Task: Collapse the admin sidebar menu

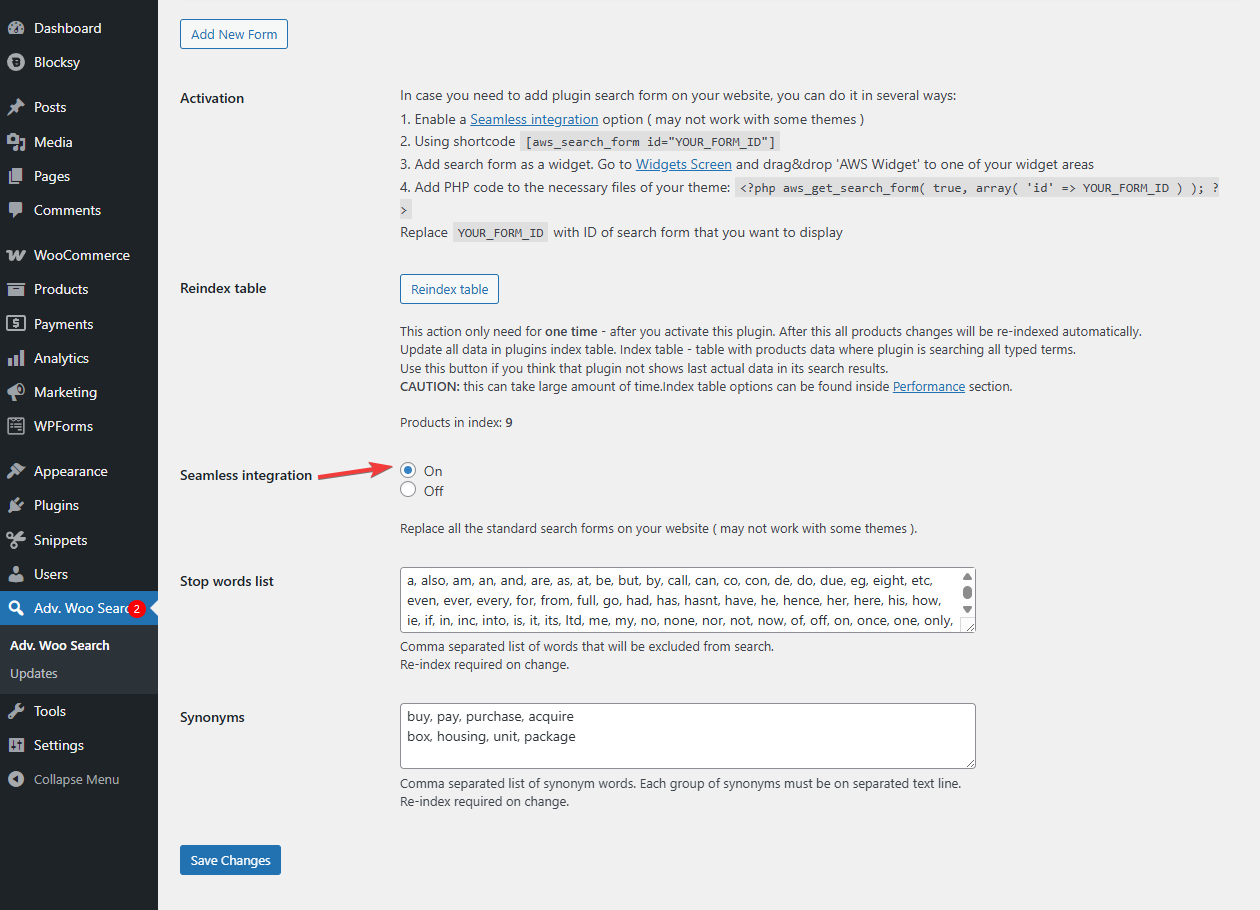Action: (x=75, y=779)
